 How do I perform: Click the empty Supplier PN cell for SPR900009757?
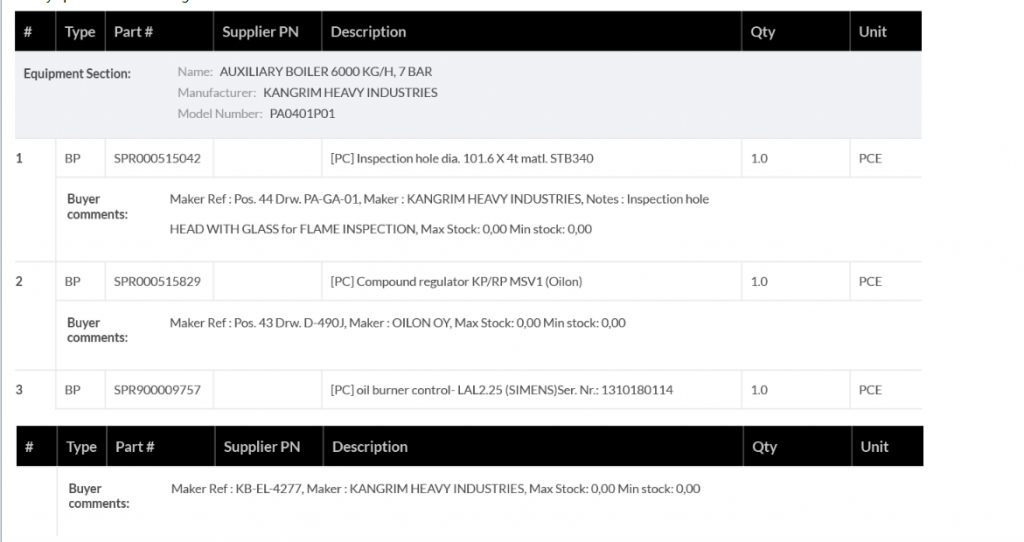coord(268,390)
